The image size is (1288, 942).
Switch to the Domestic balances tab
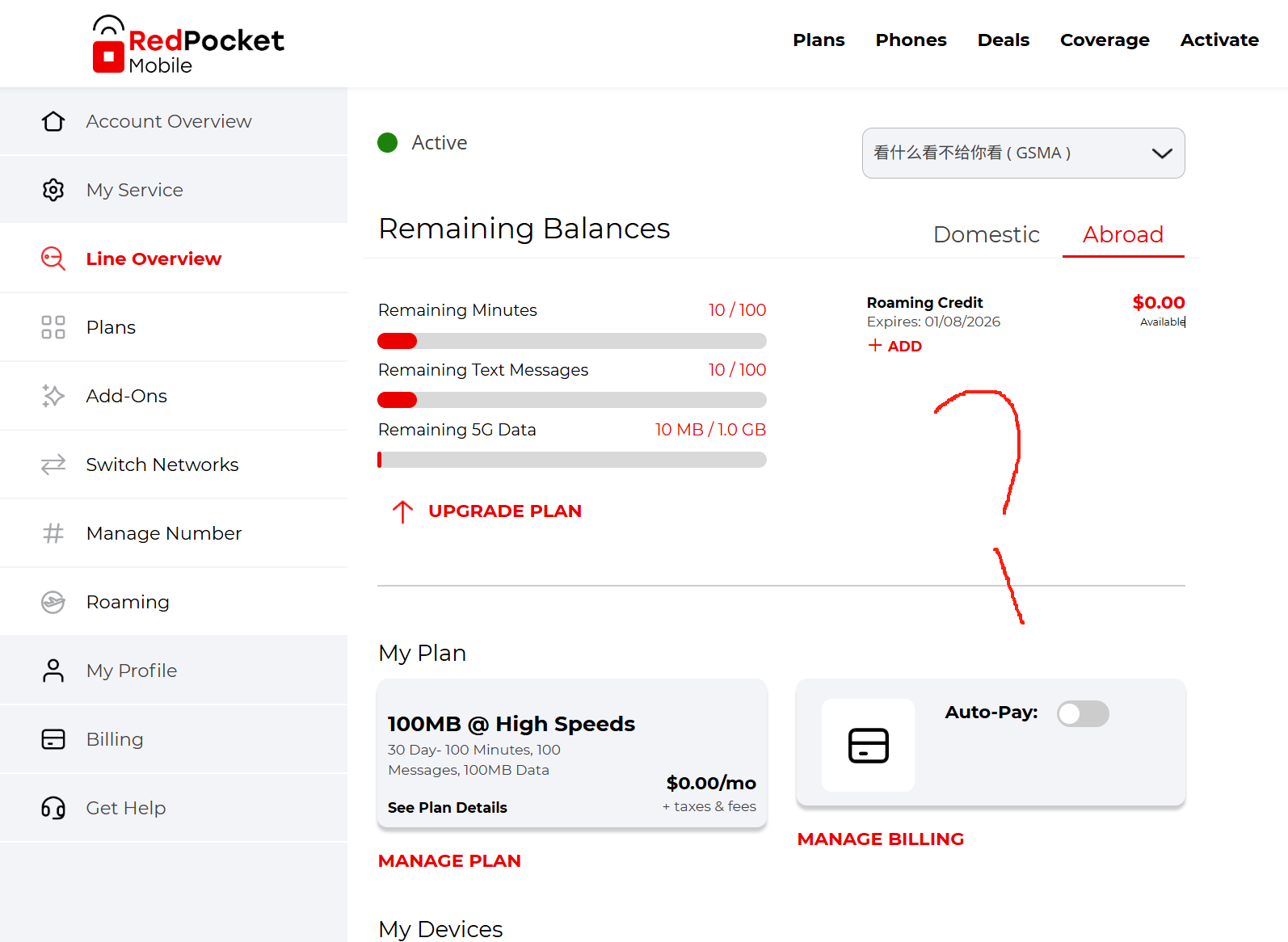click(986, 234)
